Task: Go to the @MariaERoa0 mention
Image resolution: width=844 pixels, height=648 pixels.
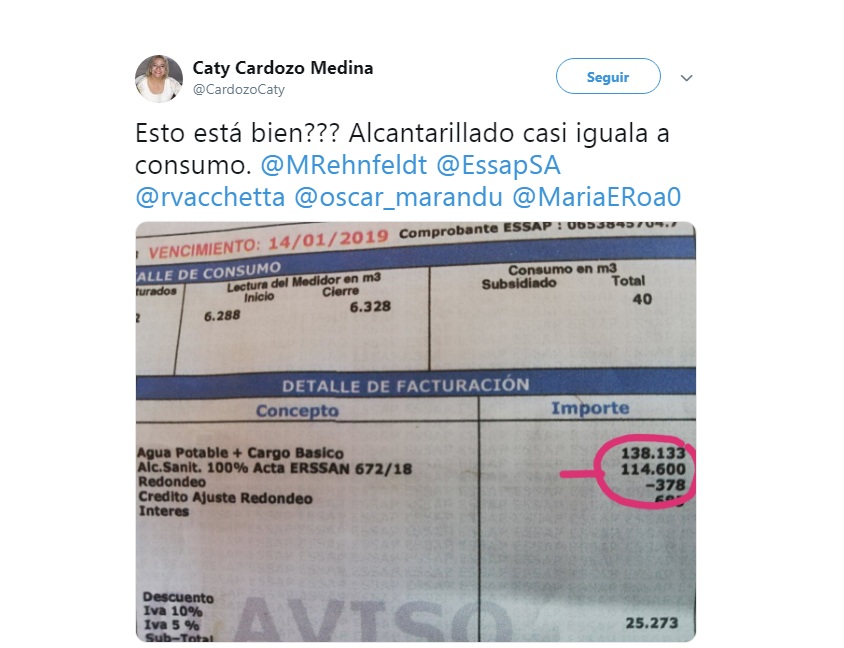Action: click(596, 197)
